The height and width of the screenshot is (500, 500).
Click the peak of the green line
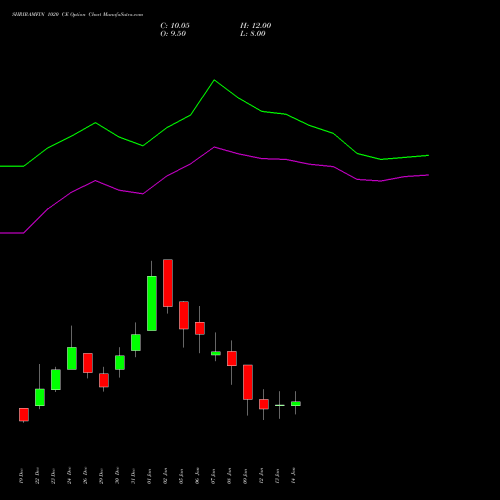214,80
